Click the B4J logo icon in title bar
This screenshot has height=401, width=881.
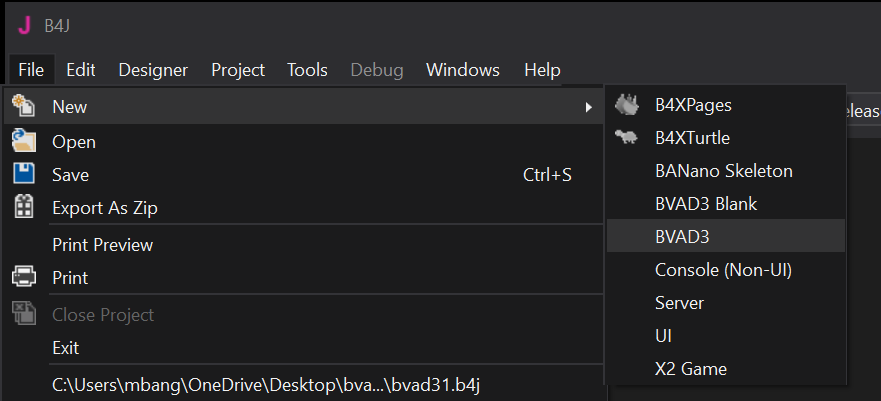24,26
